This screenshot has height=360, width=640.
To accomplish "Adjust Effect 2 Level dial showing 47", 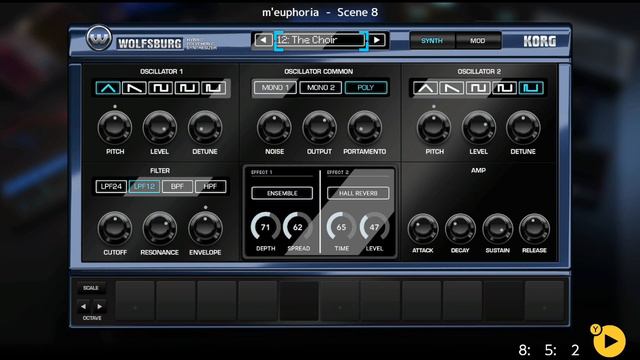I will coord(374,227).
